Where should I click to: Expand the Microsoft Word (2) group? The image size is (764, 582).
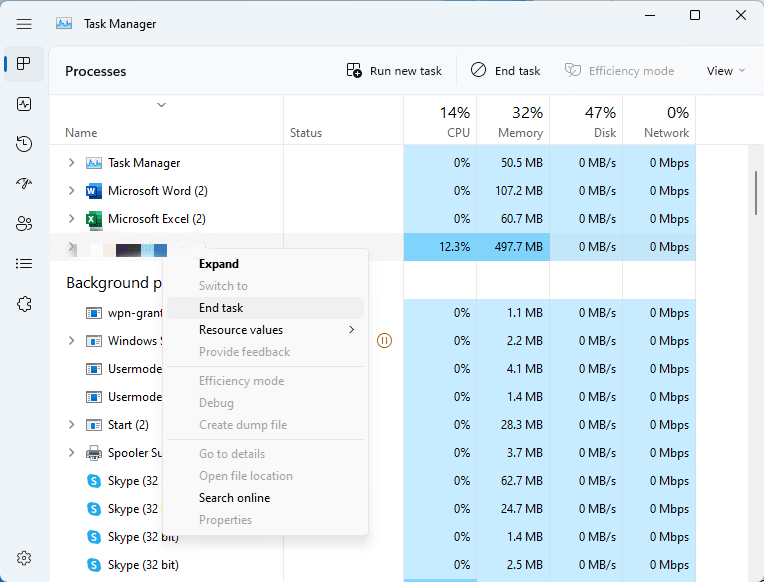coord(72,191)
